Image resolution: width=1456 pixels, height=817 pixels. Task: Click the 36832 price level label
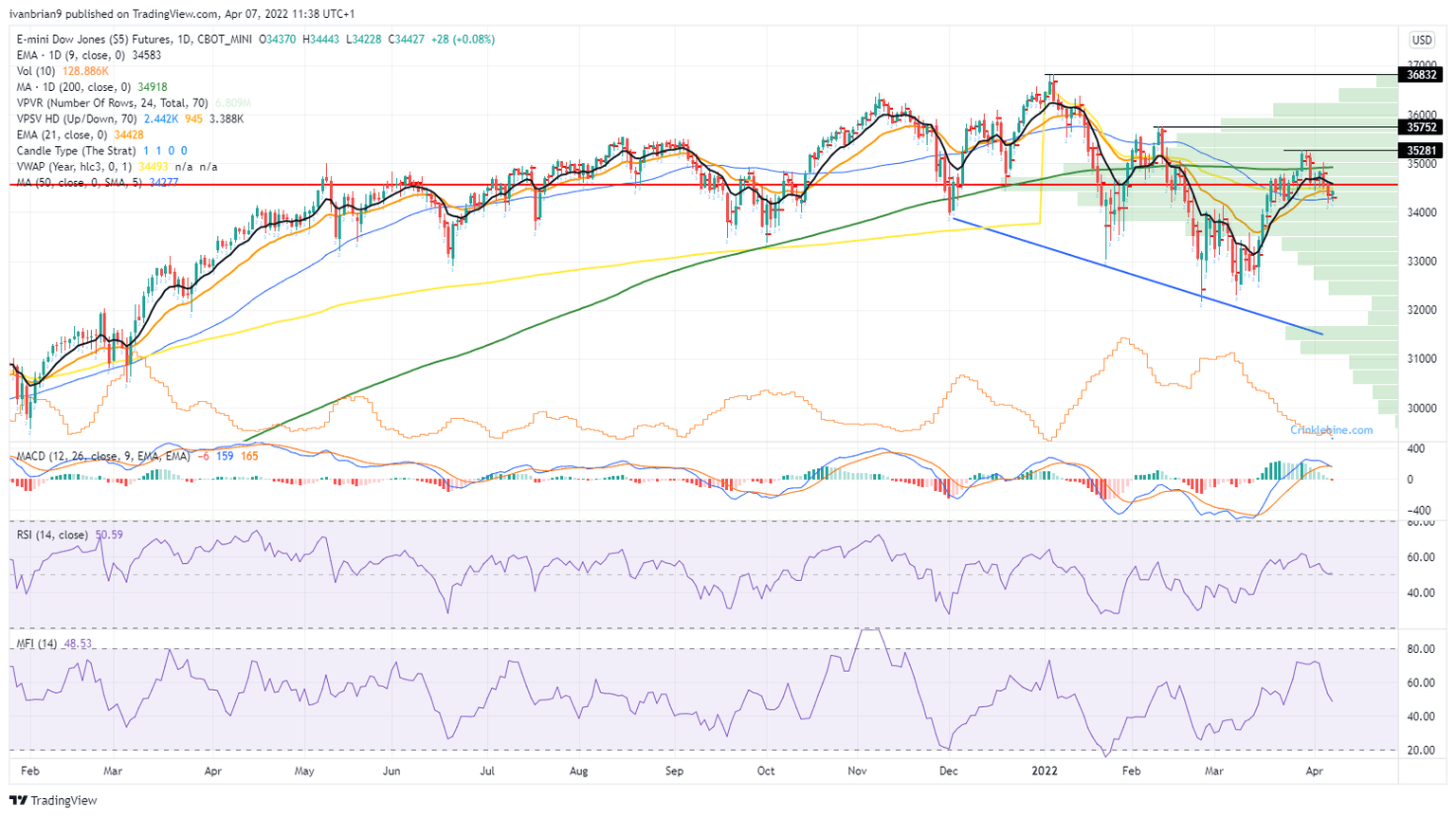coord(1421,76)
